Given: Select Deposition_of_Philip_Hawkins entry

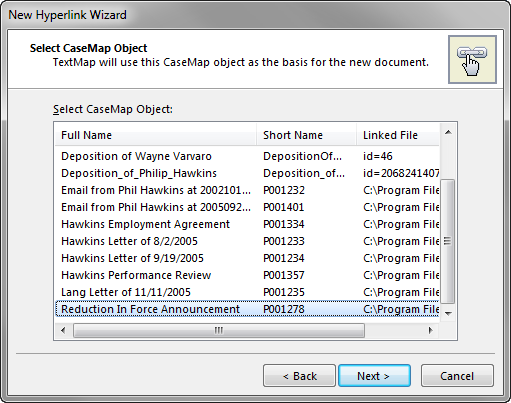Looking at the screenshot, I should [247, 173].
